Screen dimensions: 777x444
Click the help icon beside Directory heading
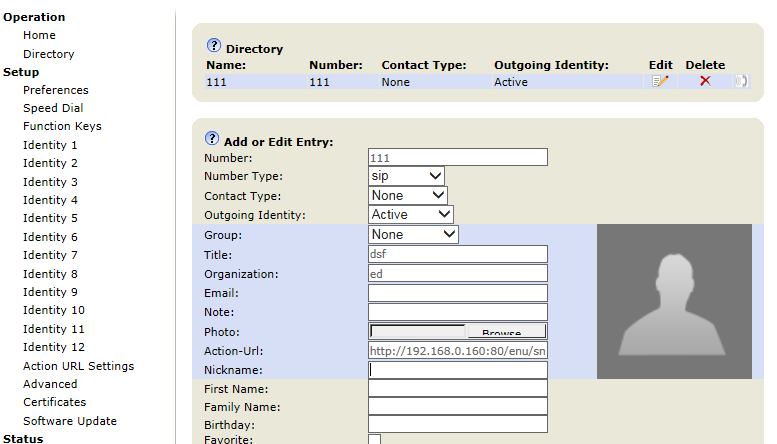pyautogui.click(x=213, y=46)
